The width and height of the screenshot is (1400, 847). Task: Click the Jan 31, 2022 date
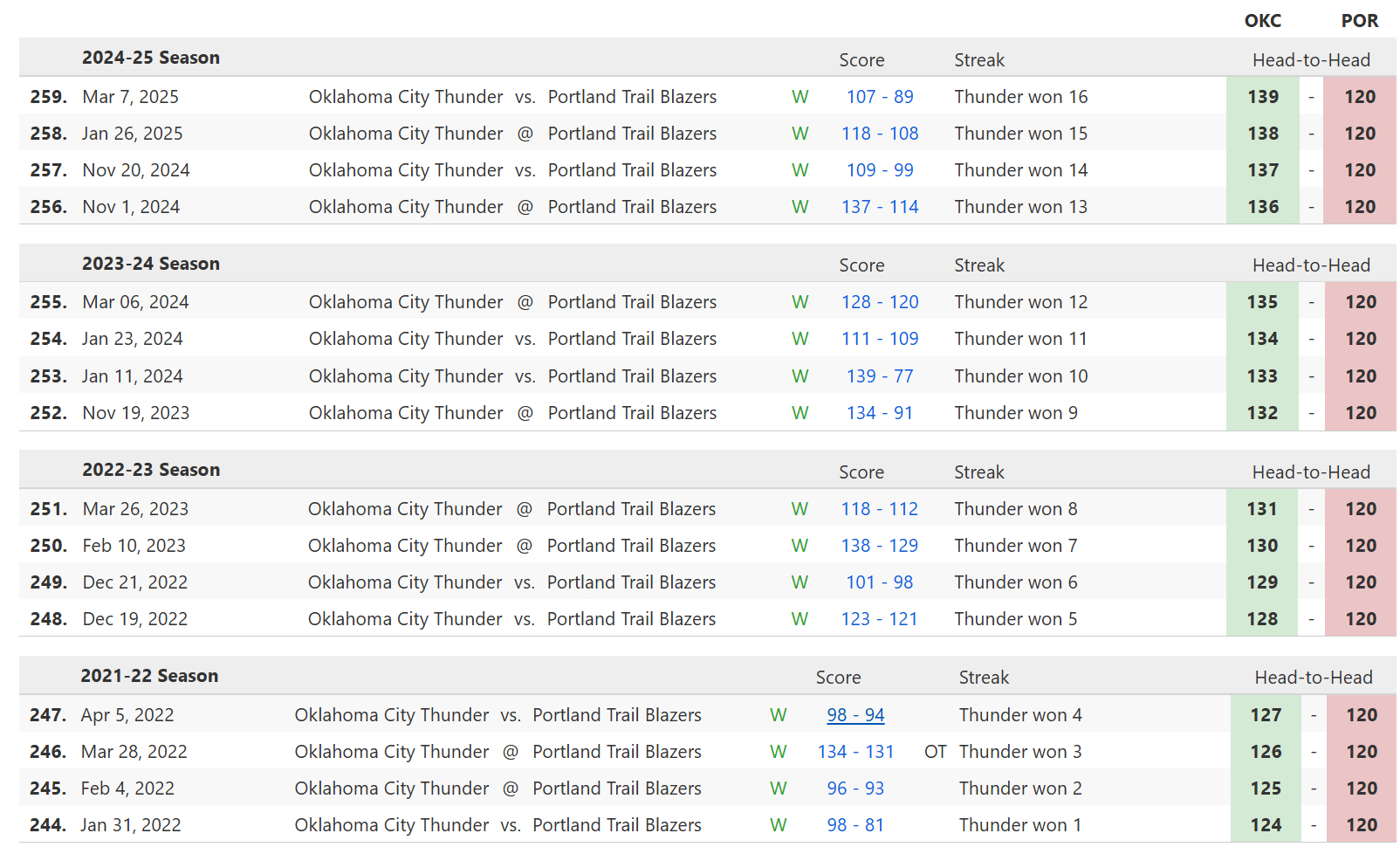coord(131,825)
